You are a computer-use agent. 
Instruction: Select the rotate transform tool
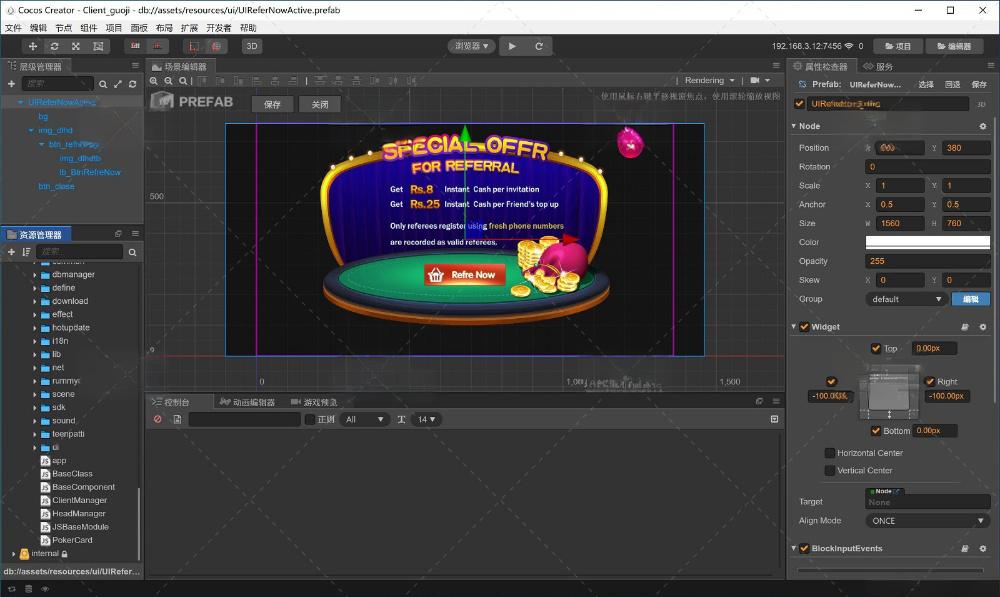pyautogui.click(x=54, y=46)
